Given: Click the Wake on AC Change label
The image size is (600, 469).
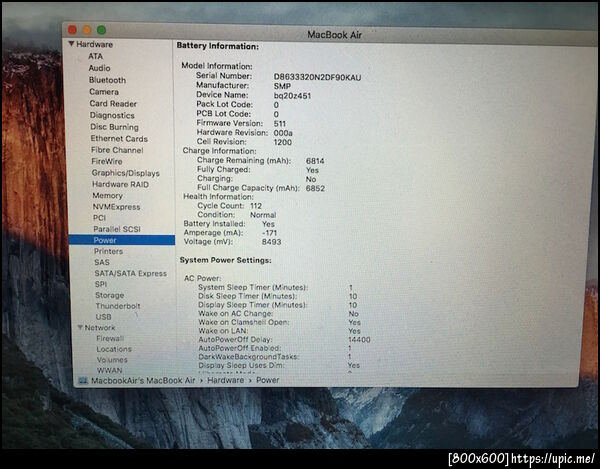Looking at the screenshot, I should 236,314.
